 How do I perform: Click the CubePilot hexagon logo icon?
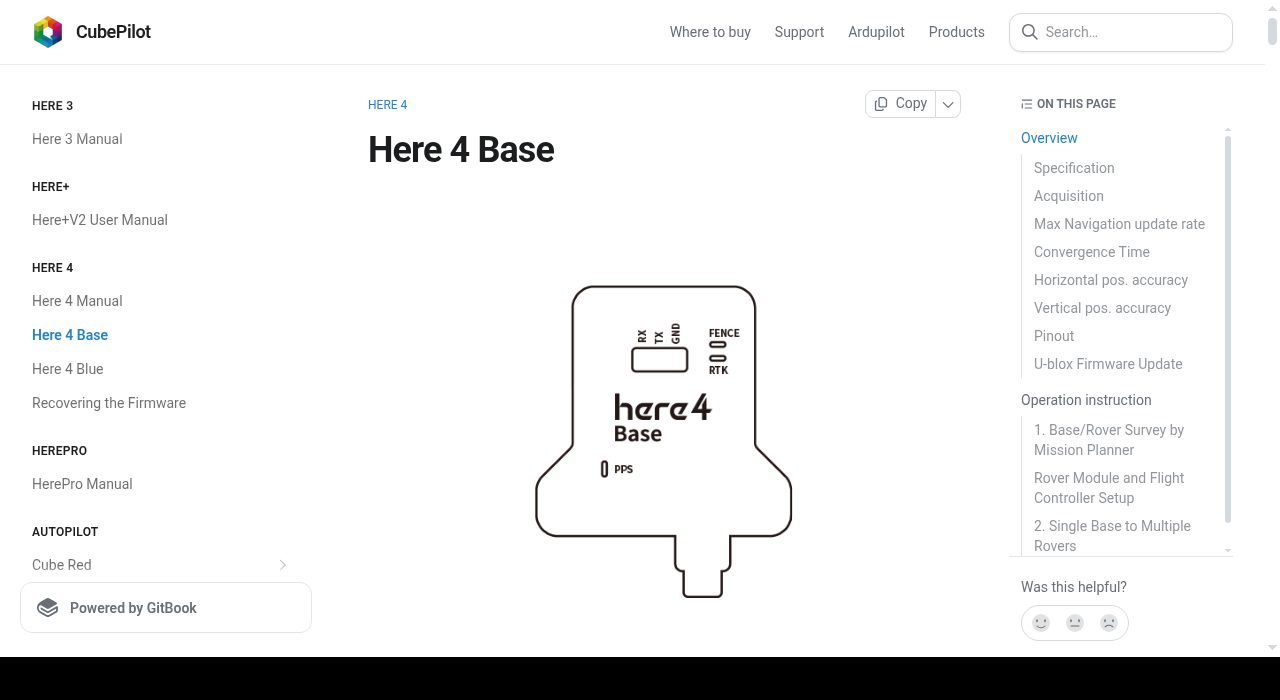coord(48,32)
